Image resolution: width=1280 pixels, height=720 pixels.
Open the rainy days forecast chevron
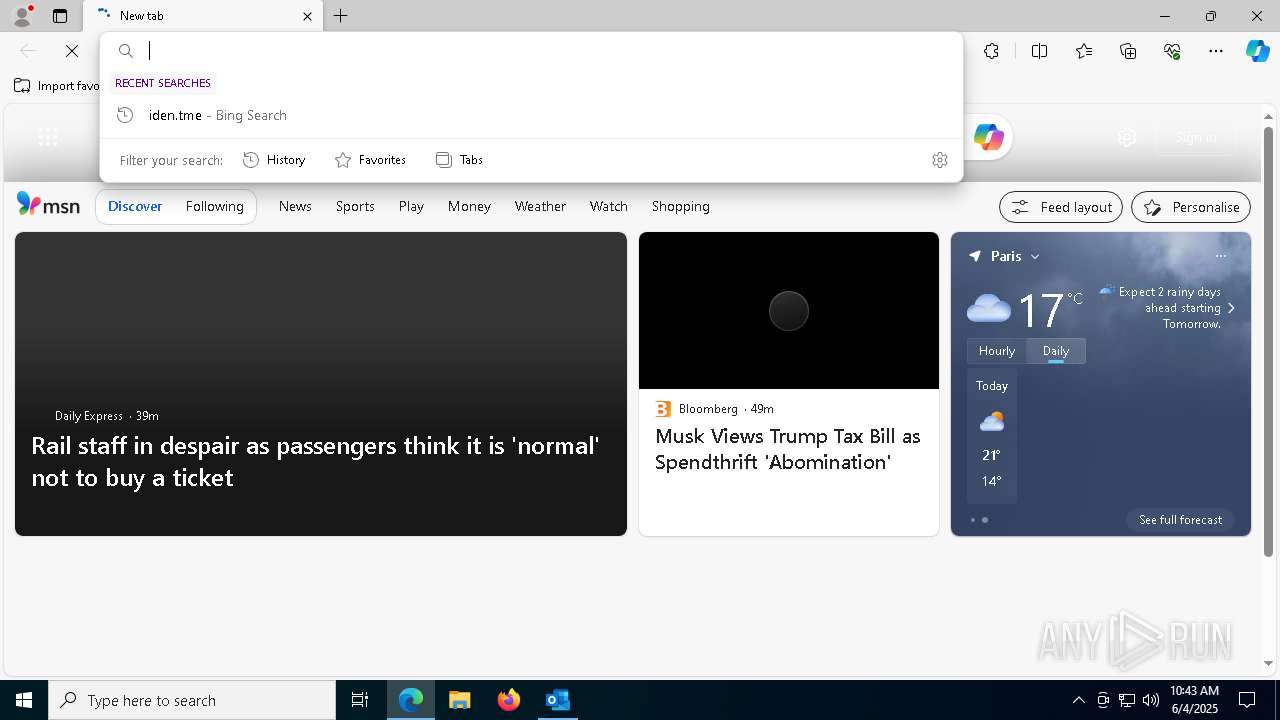coord(1231,308)
